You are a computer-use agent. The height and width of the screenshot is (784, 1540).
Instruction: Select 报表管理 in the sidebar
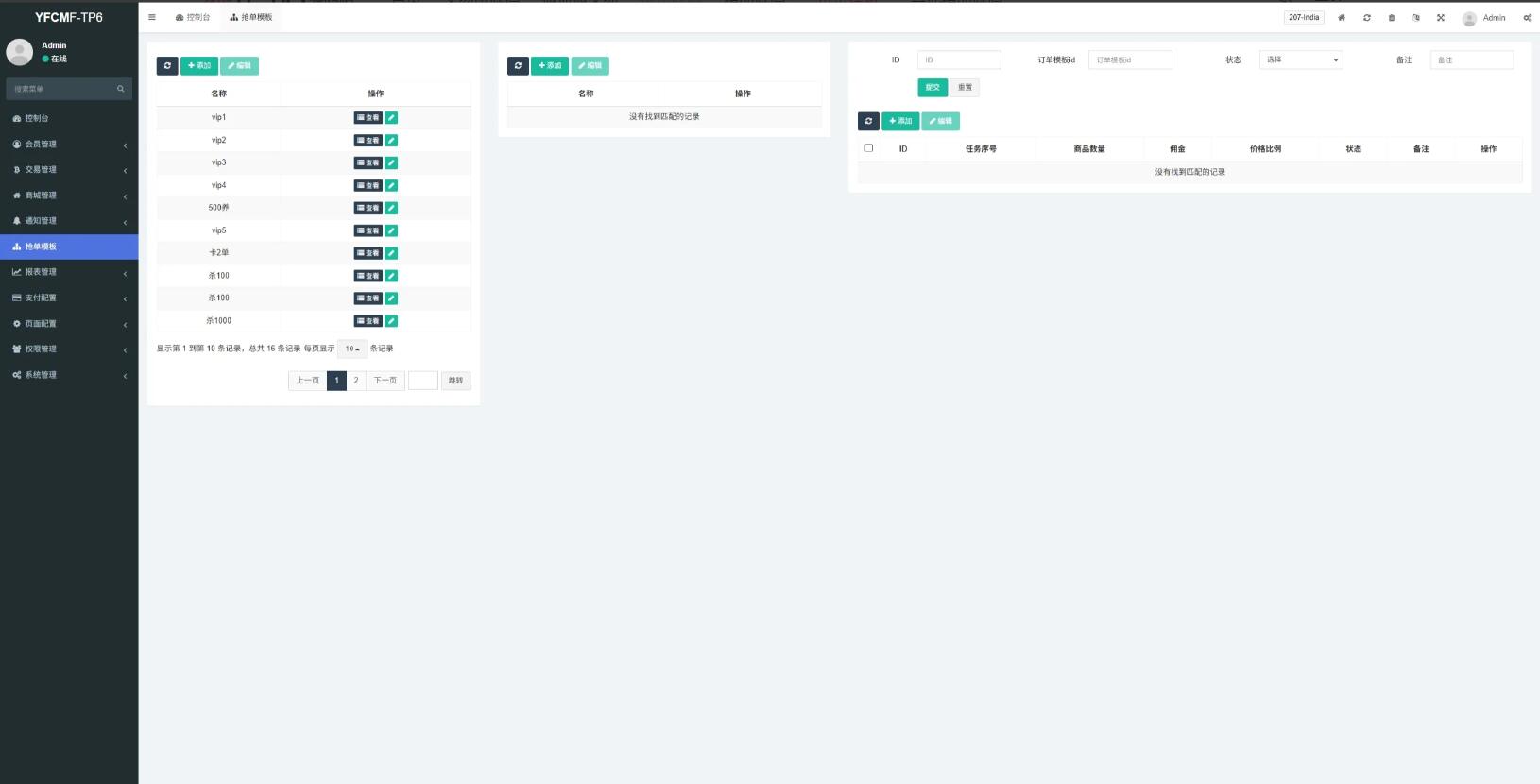click(68, 272)
